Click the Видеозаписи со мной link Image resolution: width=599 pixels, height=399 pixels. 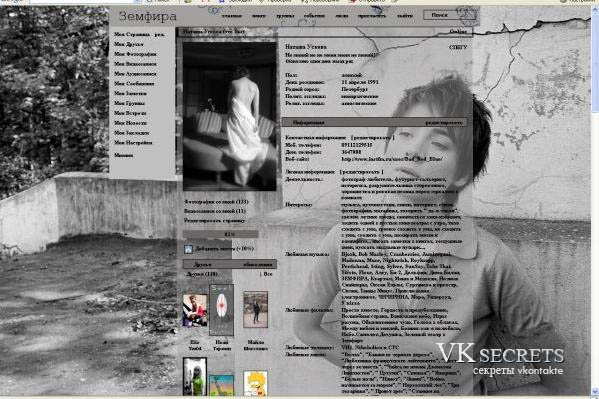coord(215,211)
